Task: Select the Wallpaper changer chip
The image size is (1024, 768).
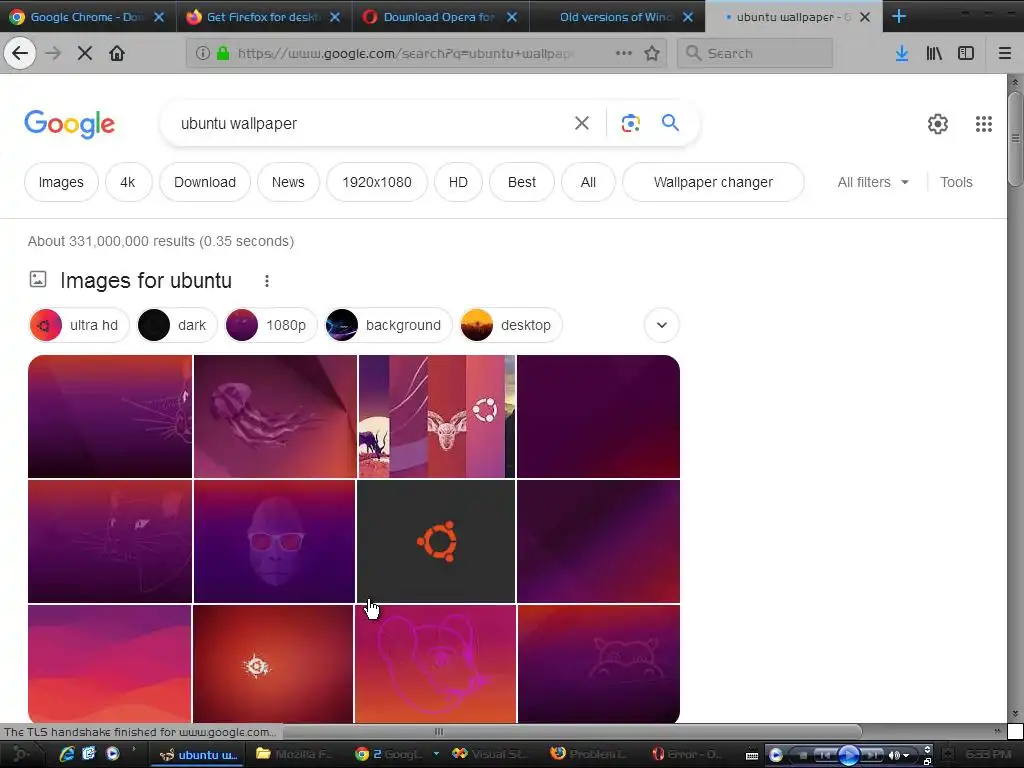Action: click(713, 182)
